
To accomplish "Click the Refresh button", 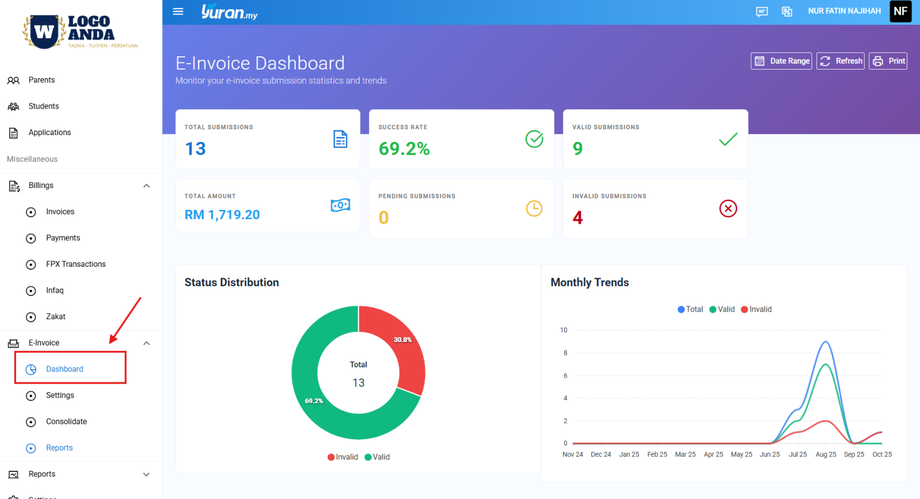I will (840, 61).
